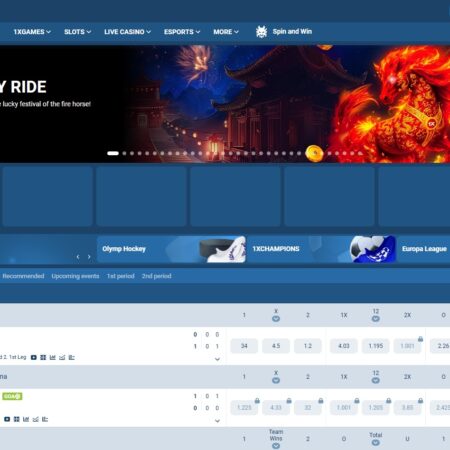Click the lock icon on the 4.33 odds
Viewport: 450px width, 450px height.
pyautogui.click(x=289, y=401)
